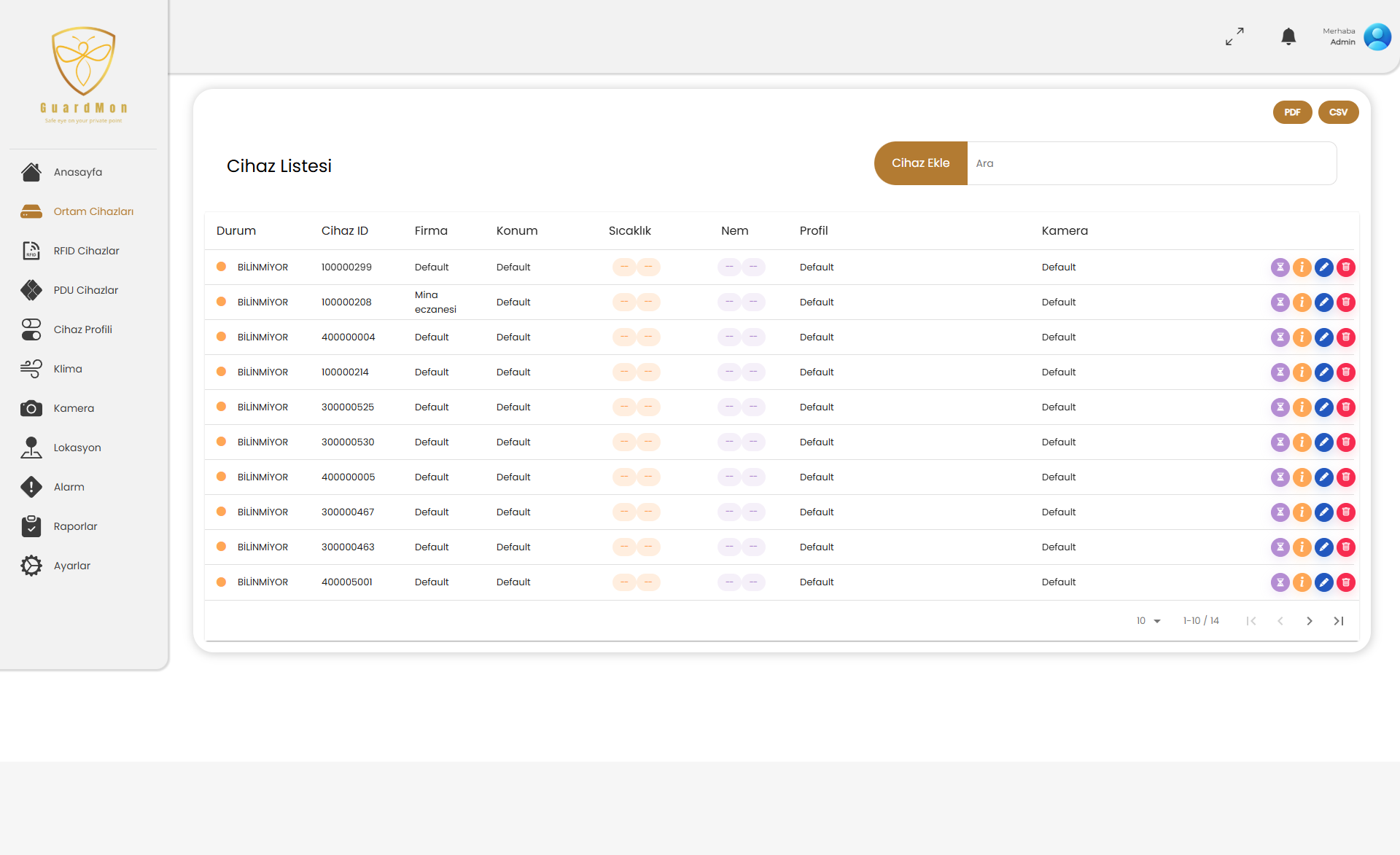
Task: Edit device 300000467 with blue pencil
Action: click(x=1324, y=512)
